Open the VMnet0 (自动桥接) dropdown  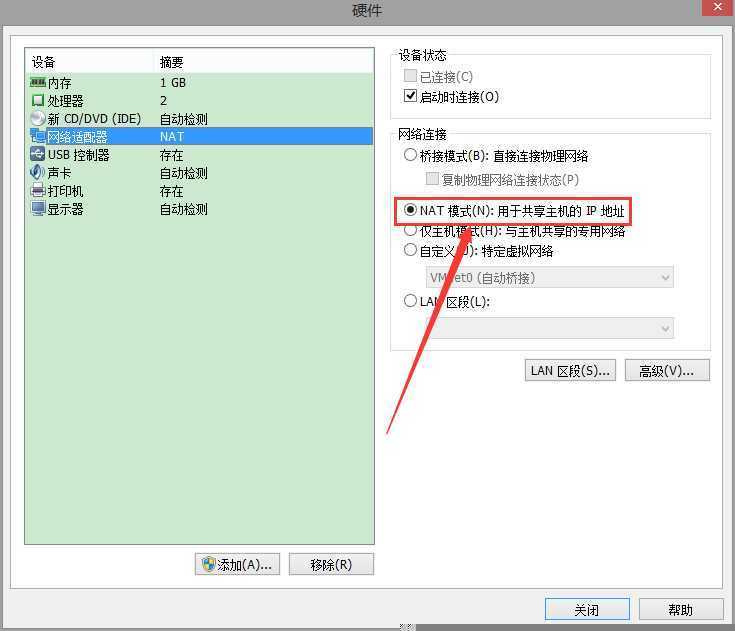(549, 278)
